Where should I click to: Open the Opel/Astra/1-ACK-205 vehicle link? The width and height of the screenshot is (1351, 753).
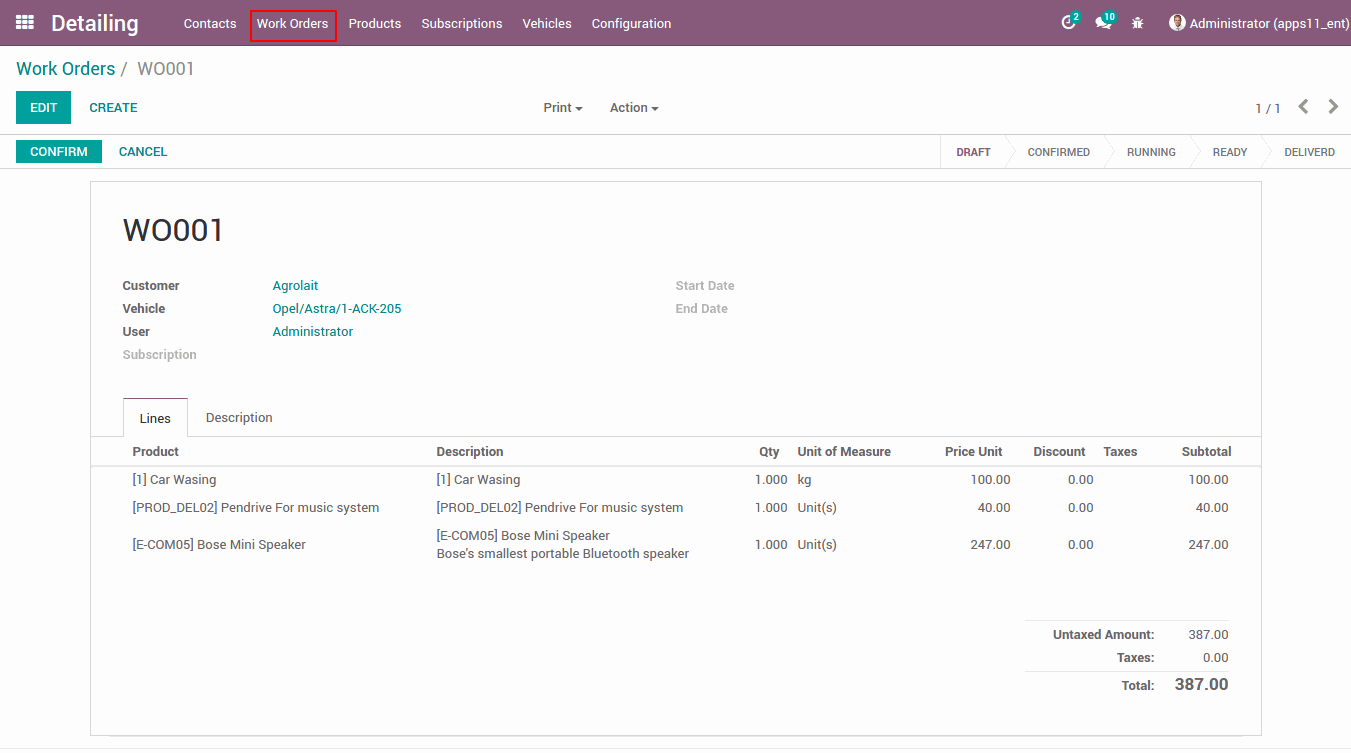(x=337, y=309)
